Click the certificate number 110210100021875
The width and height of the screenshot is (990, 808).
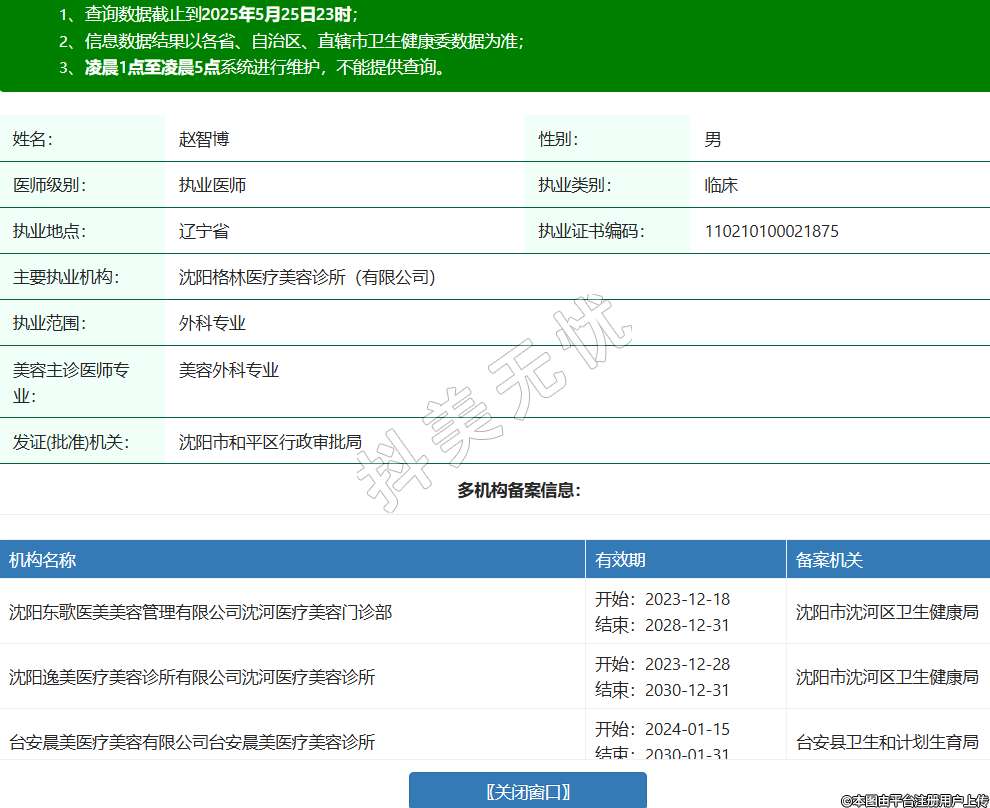(x=771, y=231)
